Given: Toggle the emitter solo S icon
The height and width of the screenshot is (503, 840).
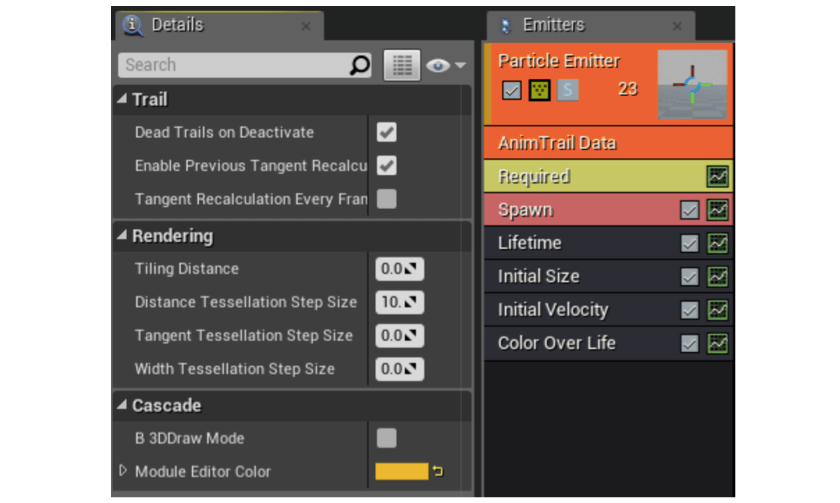Looking at the screenshot, I should coord(567,90).
